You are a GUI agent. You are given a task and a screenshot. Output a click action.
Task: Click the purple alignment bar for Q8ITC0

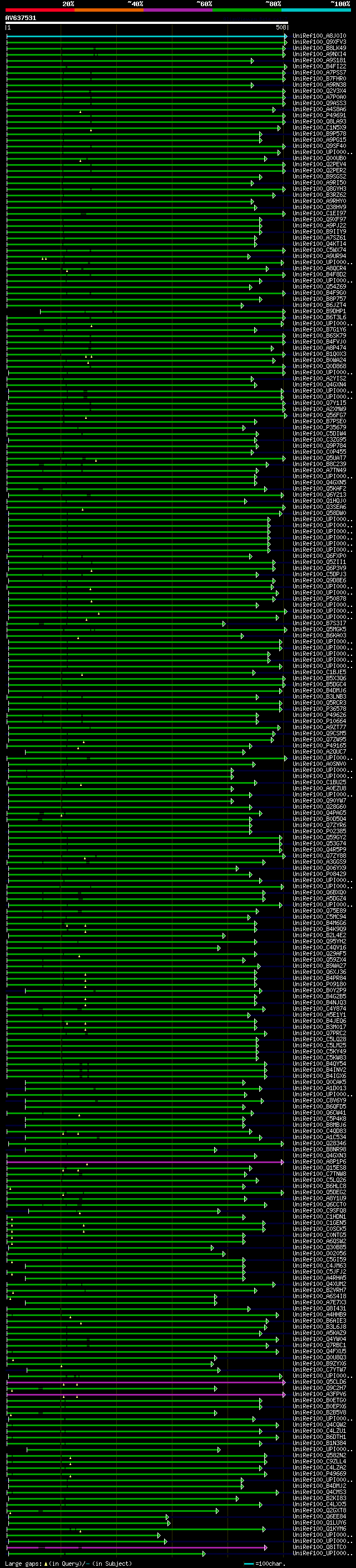pos(137,1547)
